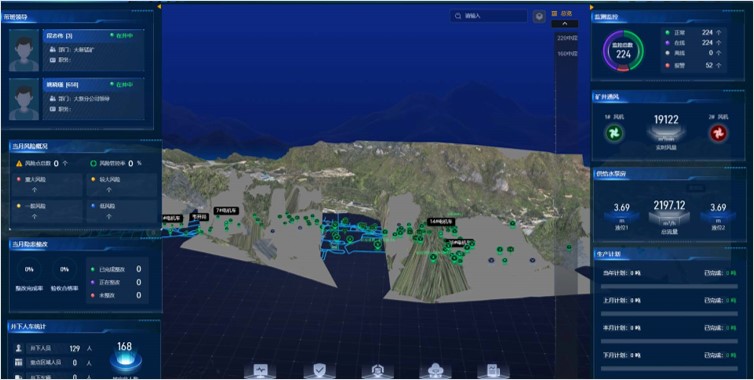Click the 重大风险 risk card

pos(47,184)
